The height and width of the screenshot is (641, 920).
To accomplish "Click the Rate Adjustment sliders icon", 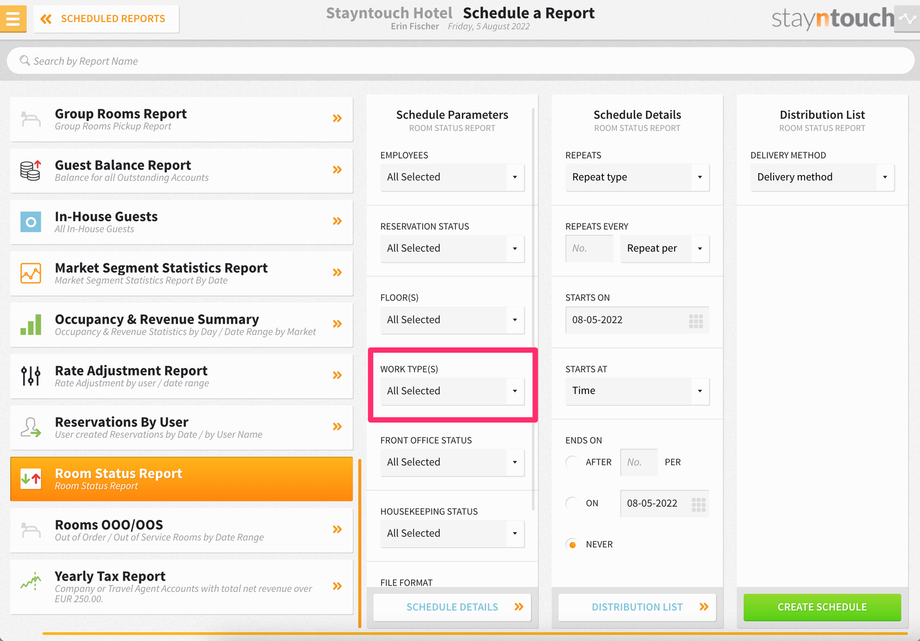I will pos(31,376).
